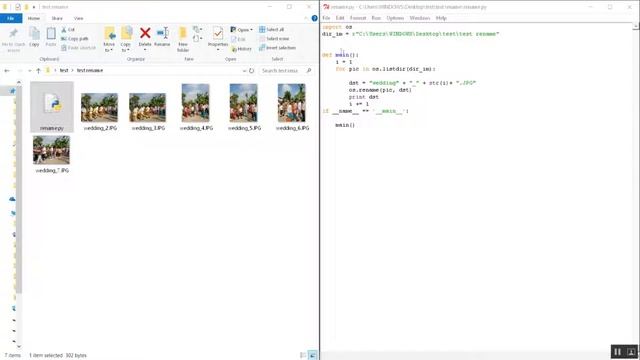Image resolution: width=640 pixels, height=360 pixels.
Task: Select the wedding_4.JPG thumbnail
Action: click(x=196, y=103)
